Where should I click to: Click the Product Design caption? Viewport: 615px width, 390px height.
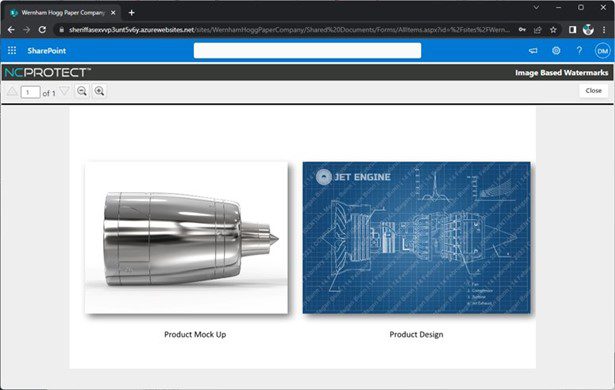416,334
